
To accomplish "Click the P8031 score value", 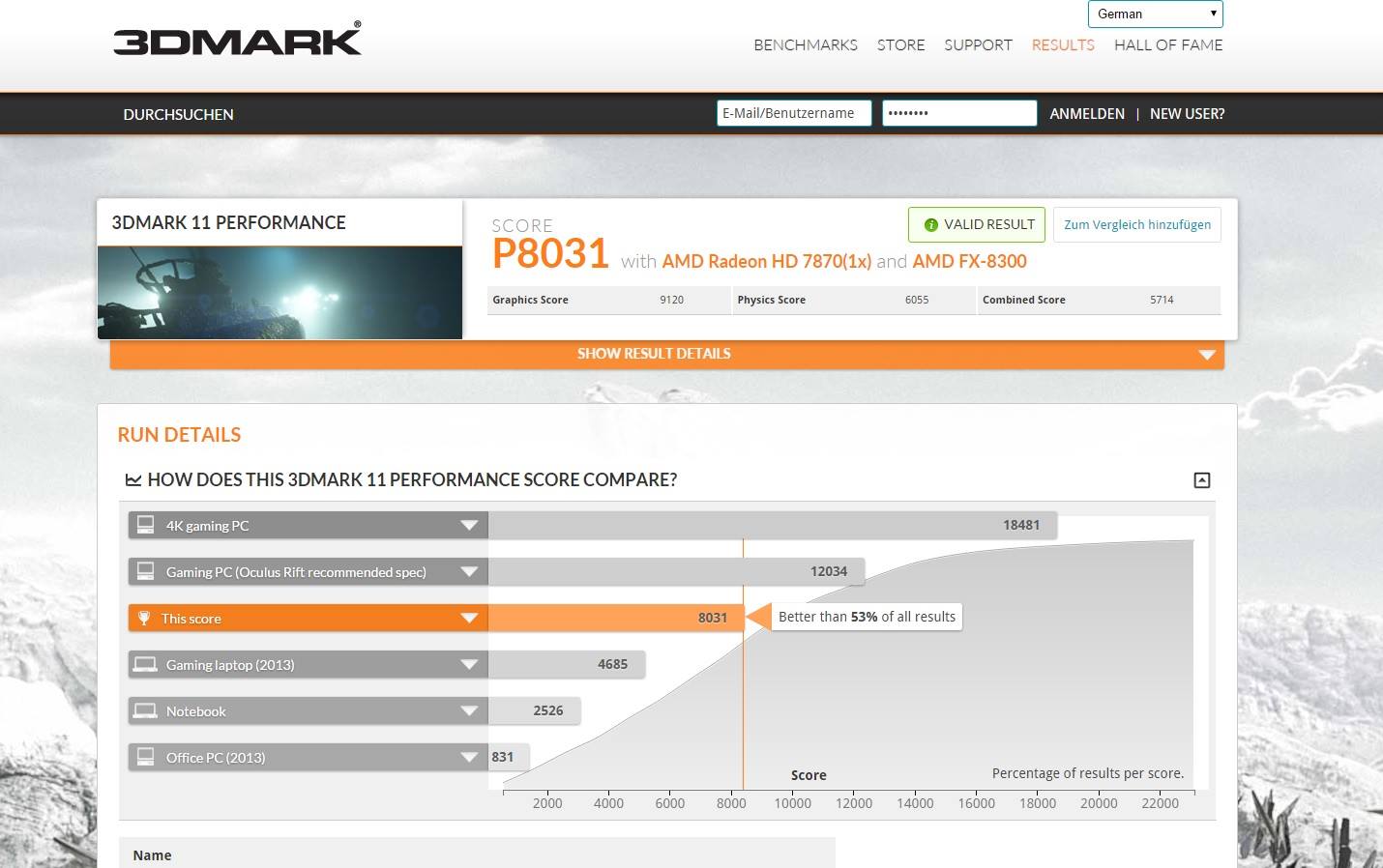I will (x=550, y=254).
